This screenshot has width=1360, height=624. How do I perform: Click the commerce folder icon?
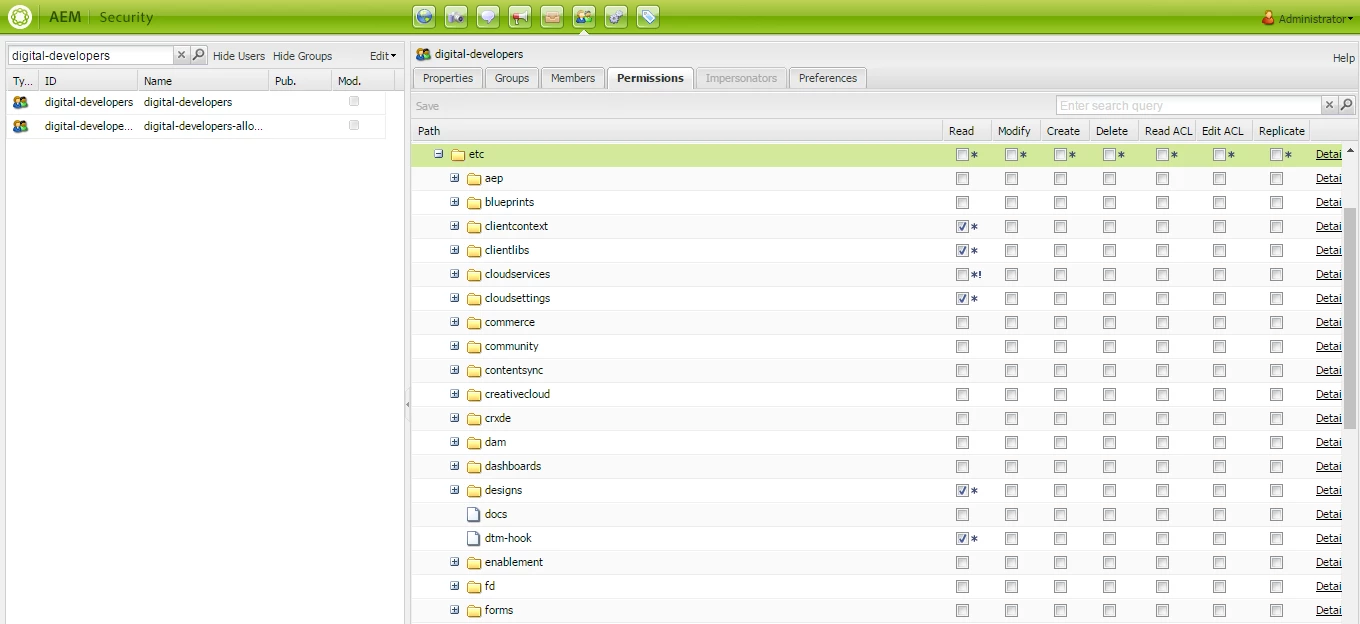pos(474,323)
